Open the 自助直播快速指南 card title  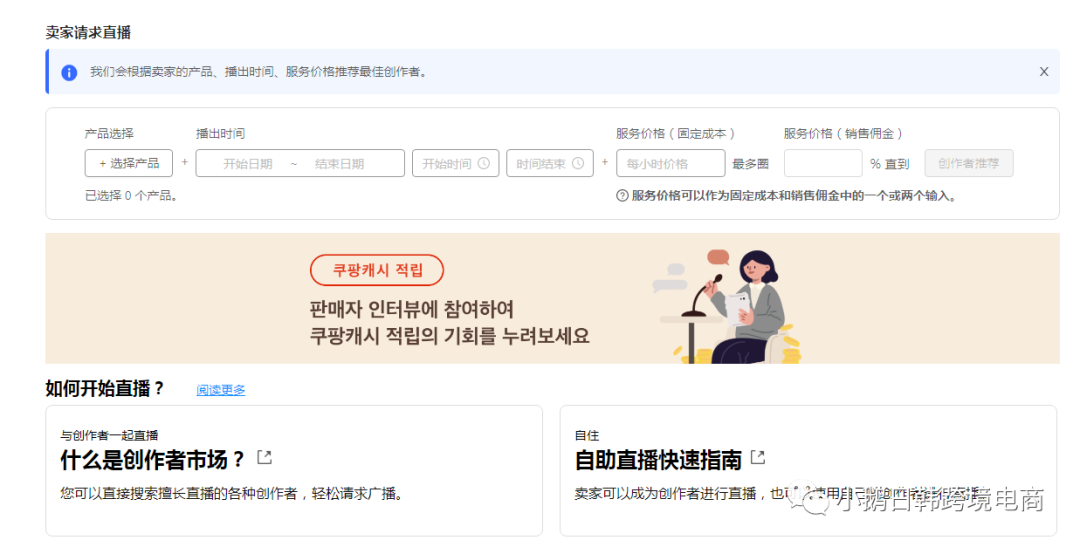(658, 460)
